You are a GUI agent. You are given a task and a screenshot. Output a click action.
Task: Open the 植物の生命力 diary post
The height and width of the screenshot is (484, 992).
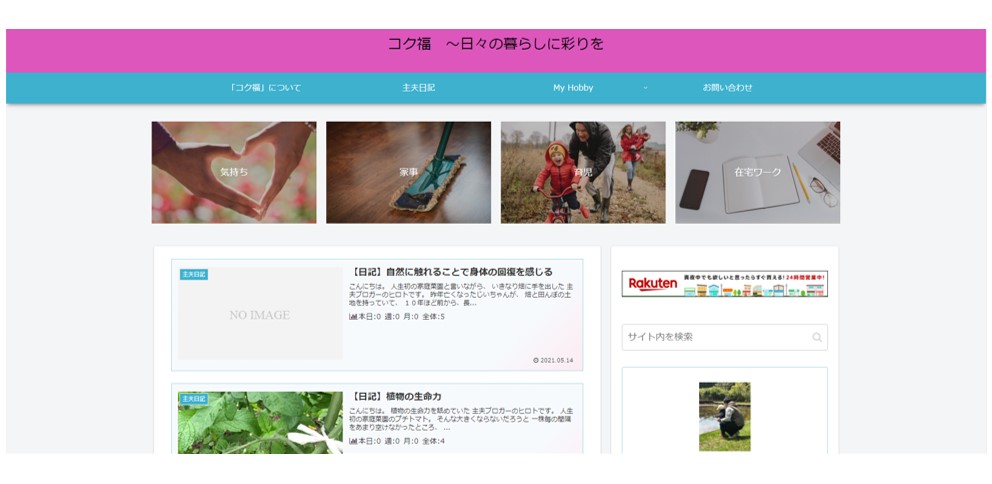[x=396, y=396]
